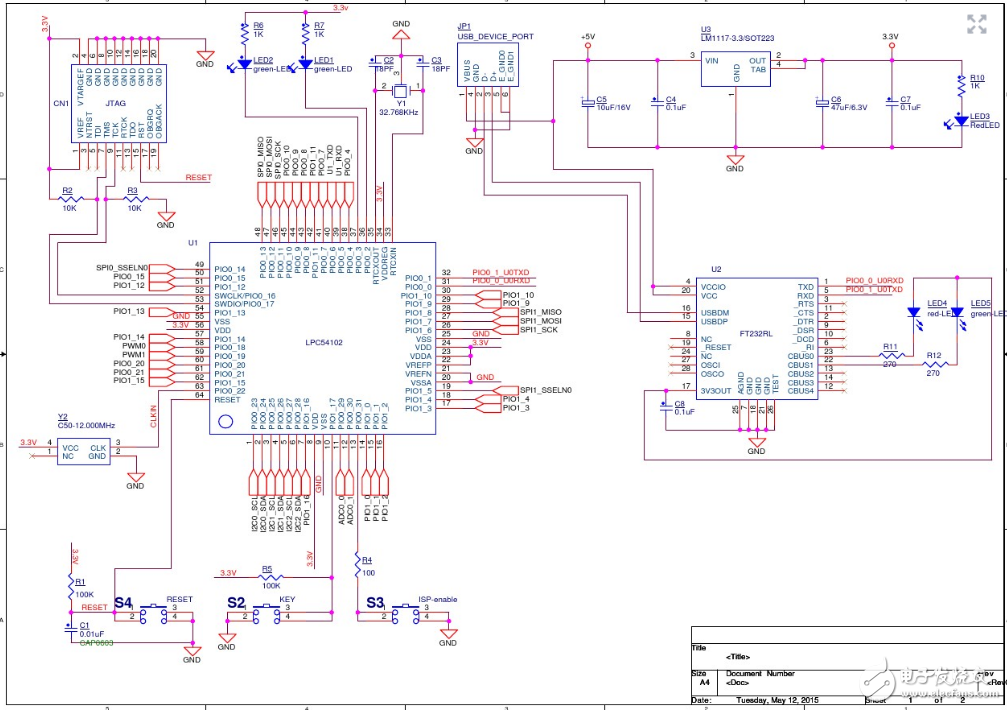Click the green LED2 symbol
The width and height of the screenshot is (1007, 710).
245,65
